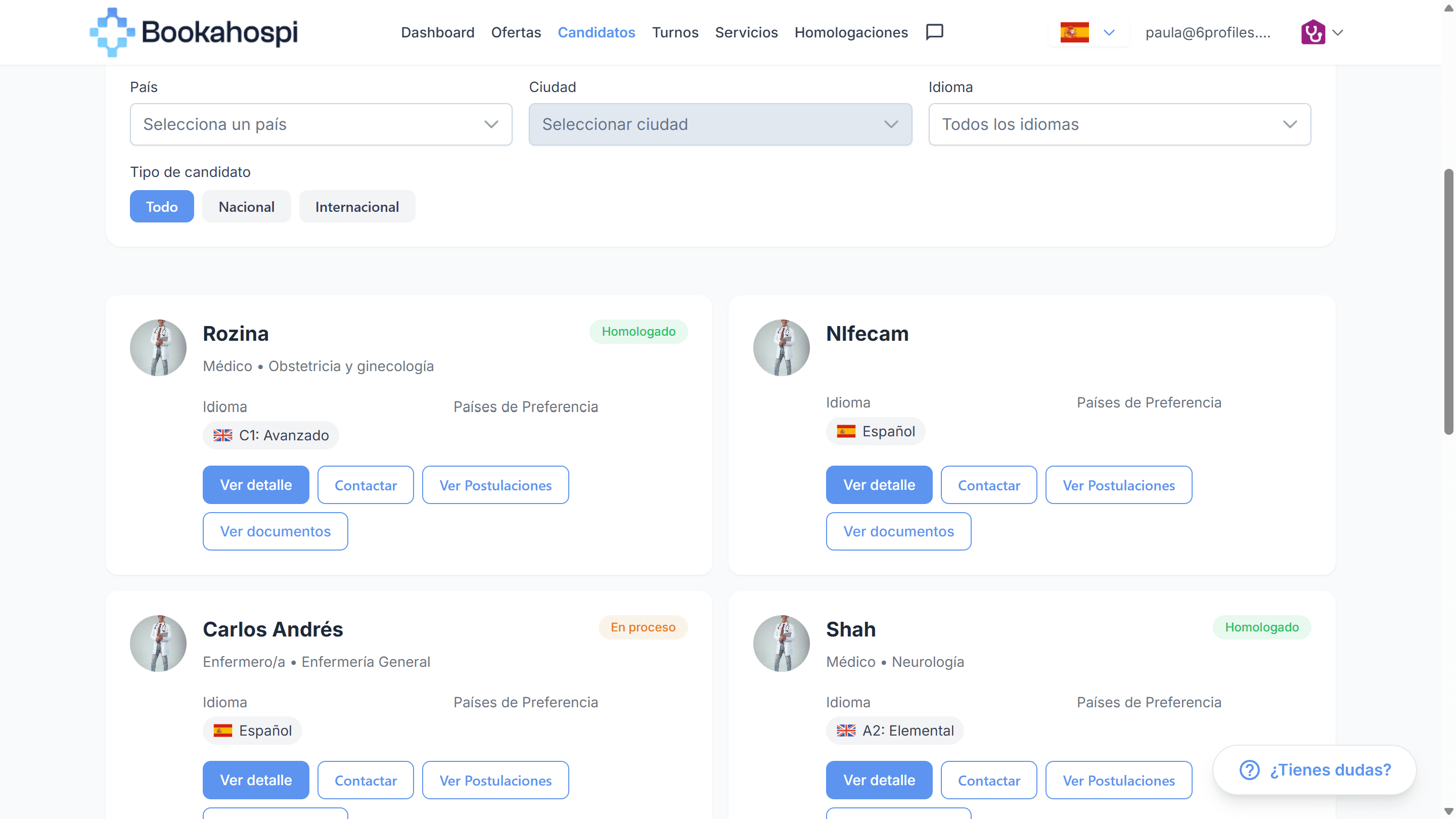Click the Spanish flag language icon
Screen dimensions: 1456x819
[1074, 32]
